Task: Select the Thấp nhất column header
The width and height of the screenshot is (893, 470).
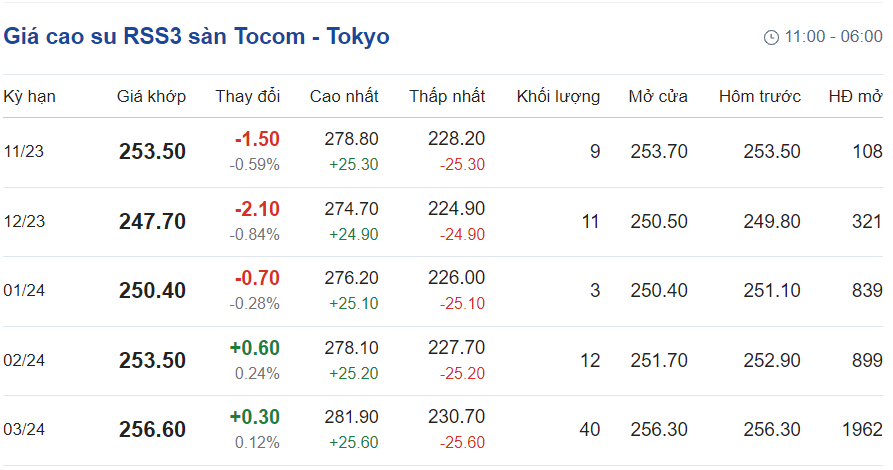Action: (447, 97)
